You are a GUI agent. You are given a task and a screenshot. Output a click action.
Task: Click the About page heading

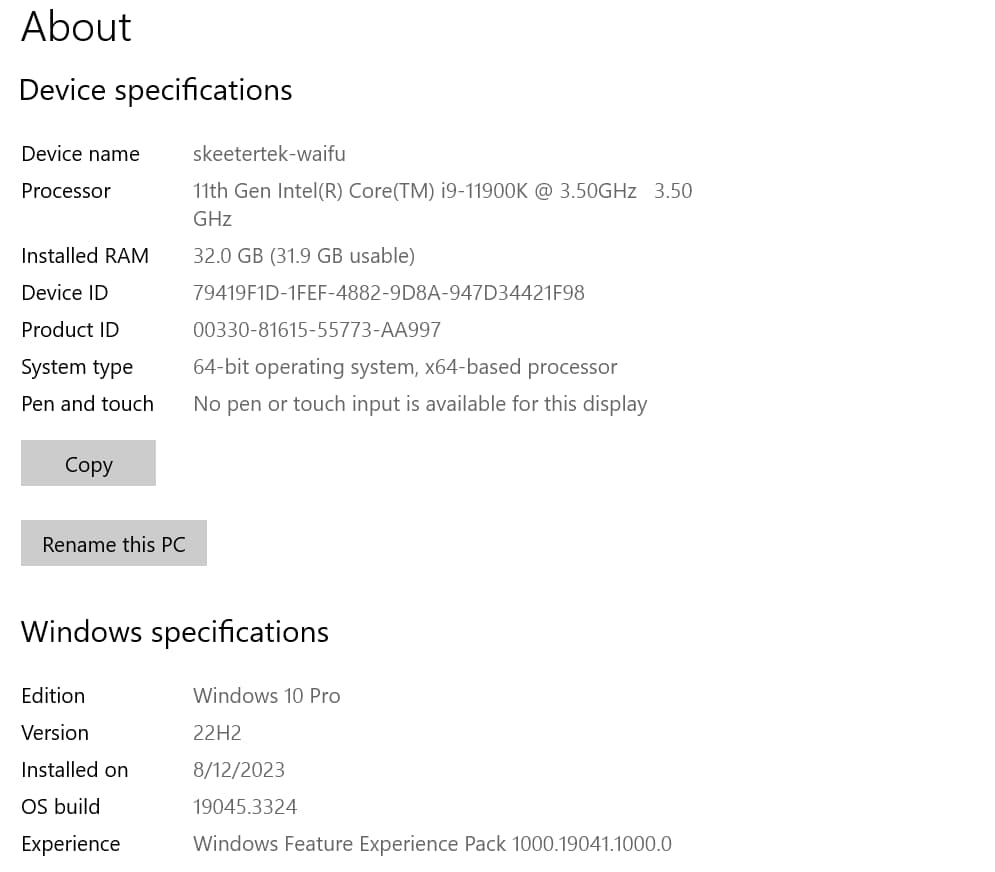[x=76, y=27]
